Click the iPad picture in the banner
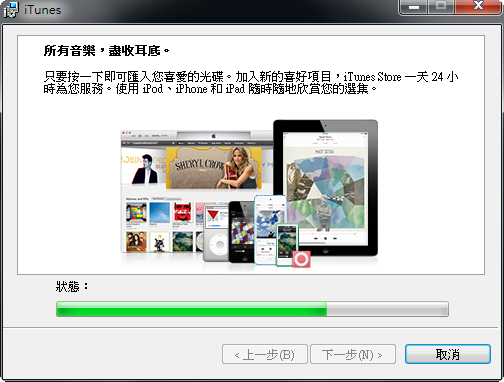504x382 pixels. 326,188
